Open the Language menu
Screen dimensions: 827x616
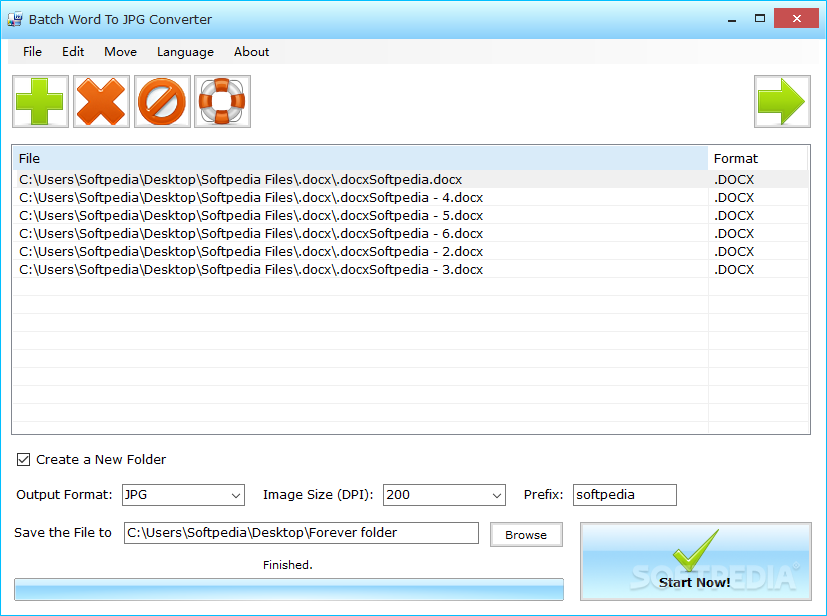click(x=185, y=52)
